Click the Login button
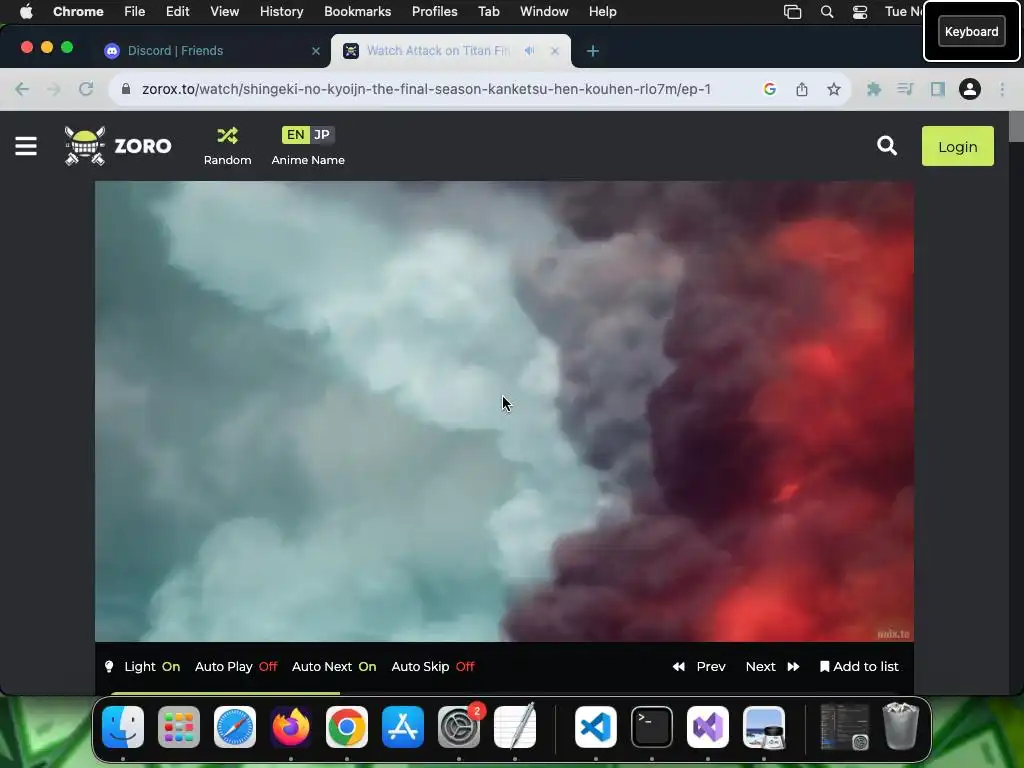The width and height of the screenshot is (1024, 768). (x=957, y=146)
